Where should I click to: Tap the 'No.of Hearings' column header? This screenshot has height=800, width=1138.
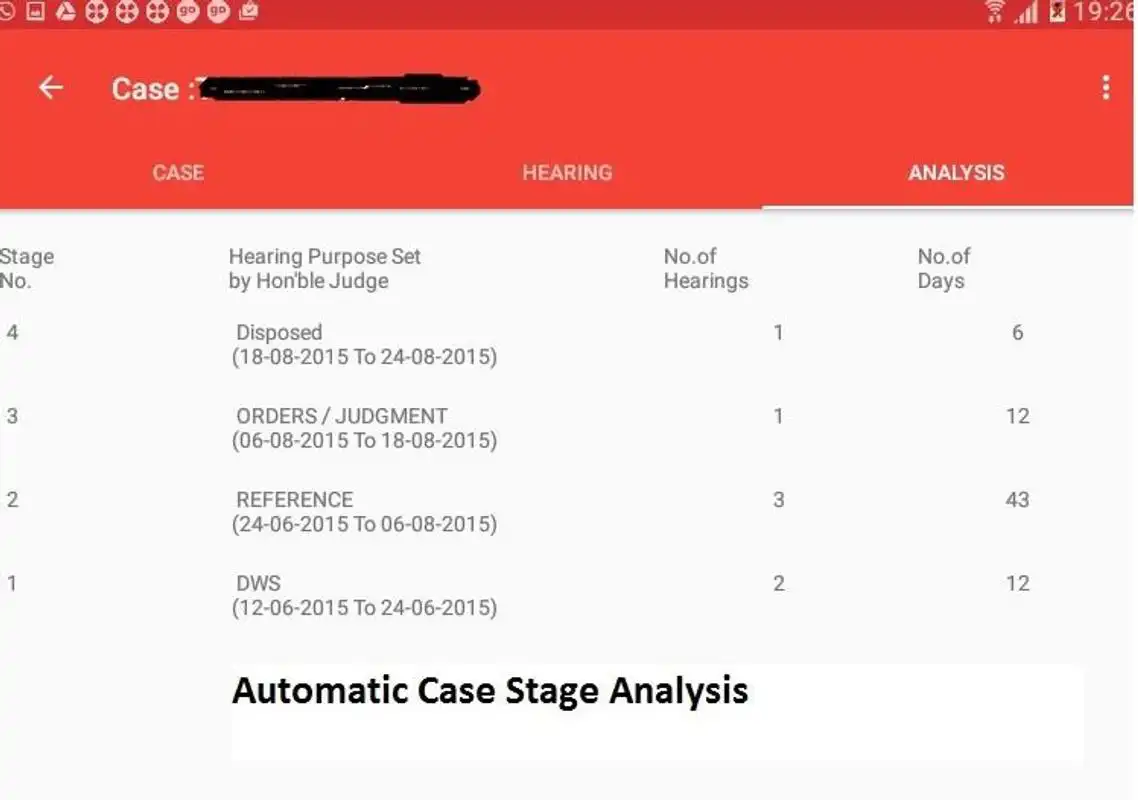tap(706, 268)
